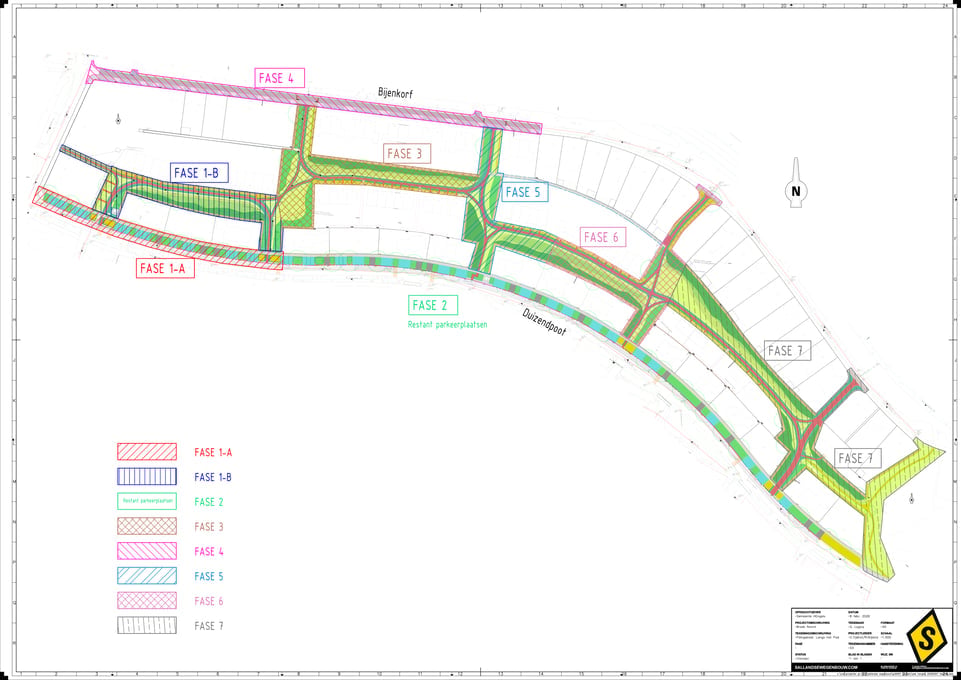Click the yellow diamond S company logo

tap(929, 637)
